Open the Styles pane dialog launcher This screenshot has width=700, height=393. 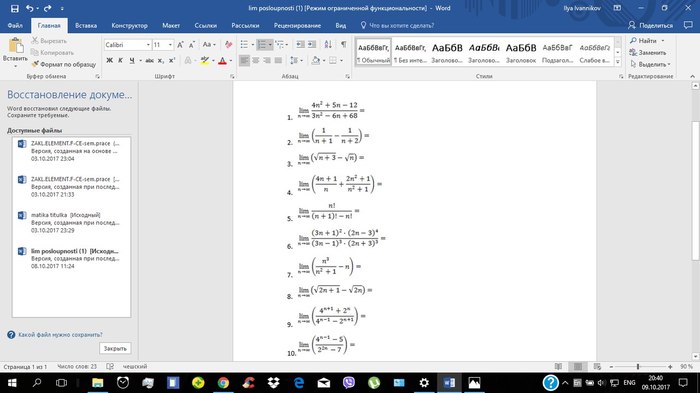pos(621,77)
